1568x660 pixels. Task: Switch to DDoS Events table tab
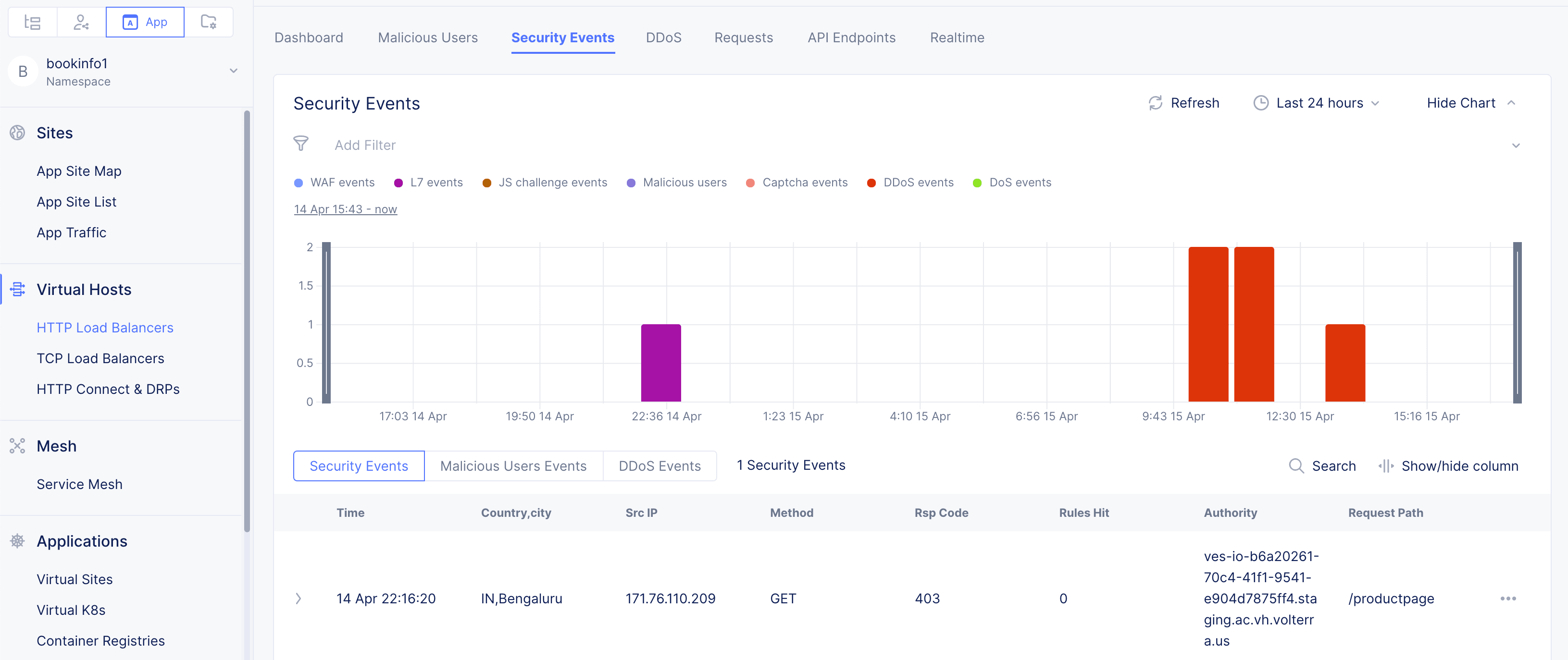pos(659,466)
